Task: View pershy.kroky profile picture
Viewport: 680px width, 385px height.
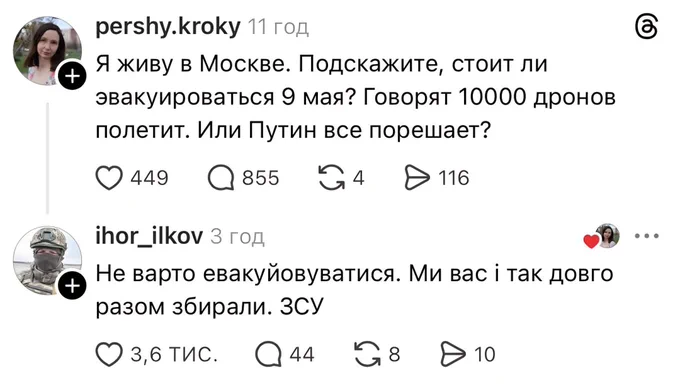Action: coord(47,51)
